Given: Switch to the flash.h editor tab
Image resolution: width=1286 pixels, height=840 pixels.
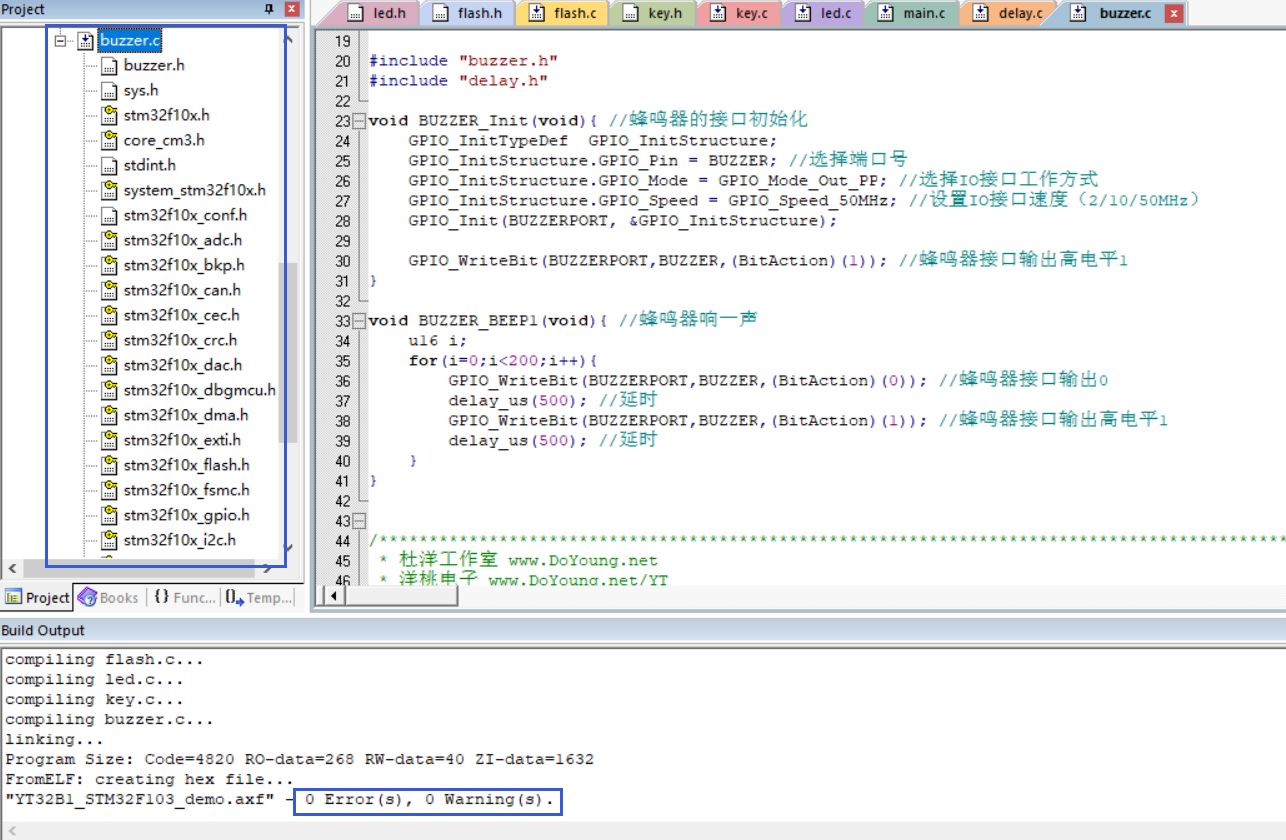Looking at the screenshot, I should [x=469, y=13].
